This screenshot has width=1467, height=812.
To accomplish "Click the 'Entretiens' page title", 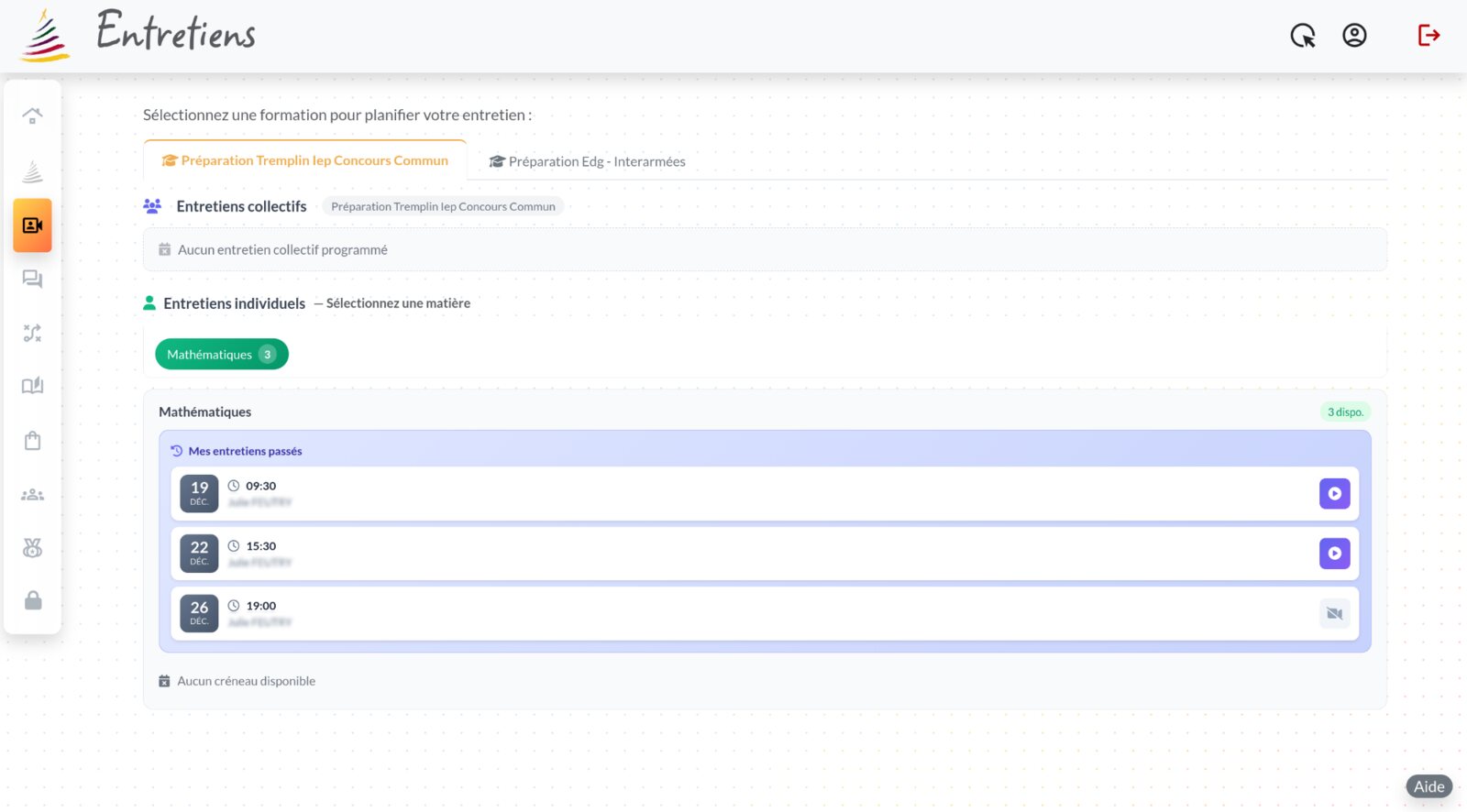I will pyautogui.click(x=176, y=31).
